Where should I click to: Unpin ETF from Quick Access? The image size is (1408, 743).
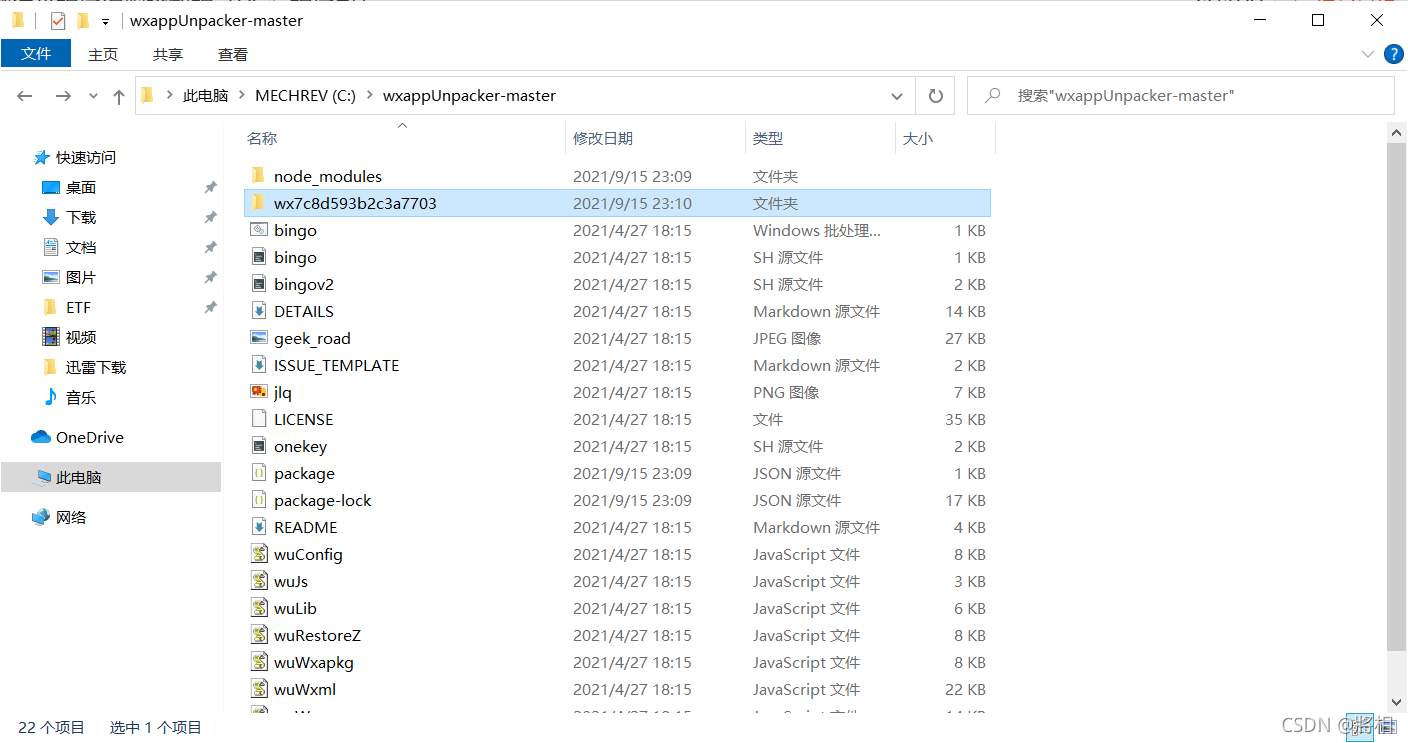(210, 307)
